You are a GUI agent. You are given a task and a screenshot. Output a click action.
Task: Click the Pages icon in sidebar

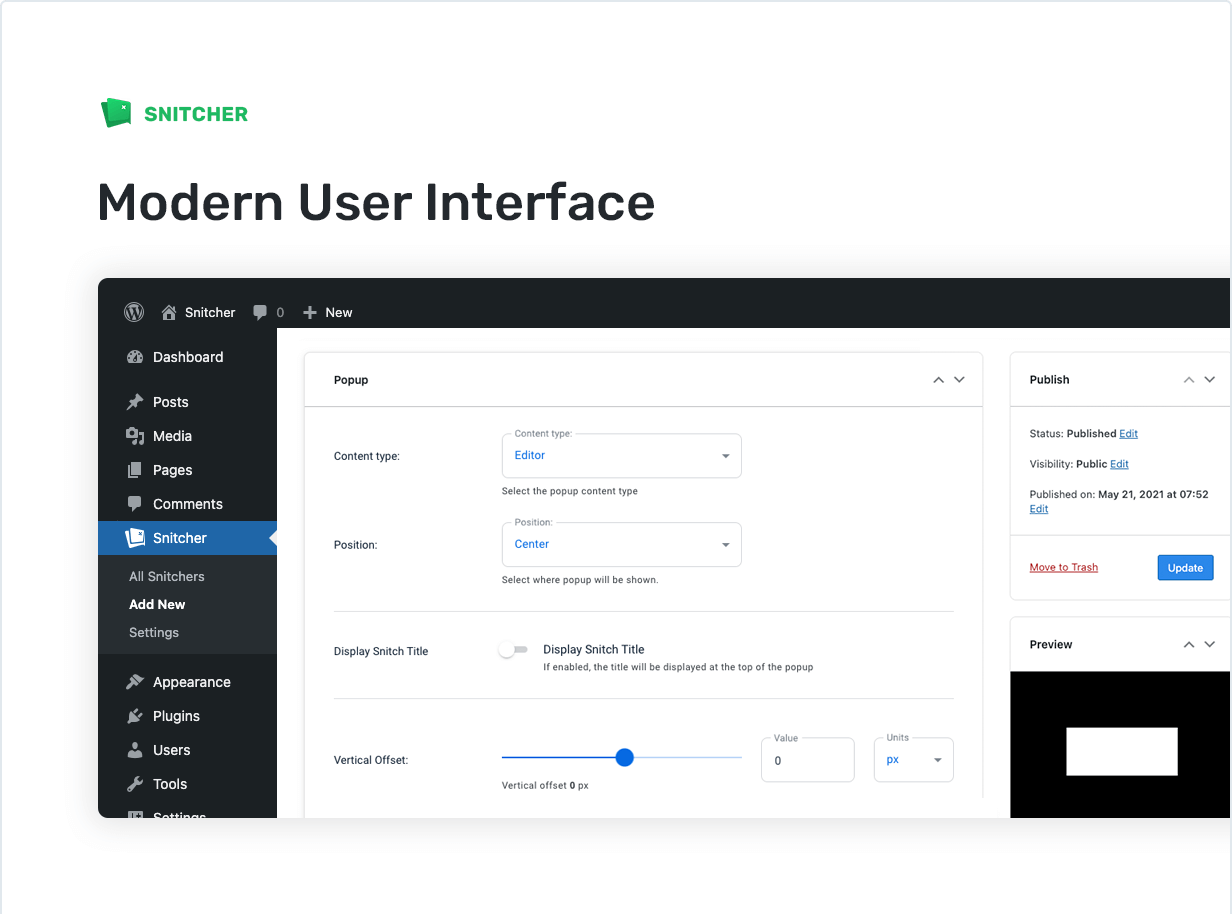pyautogui.click(x=135, y=470)
